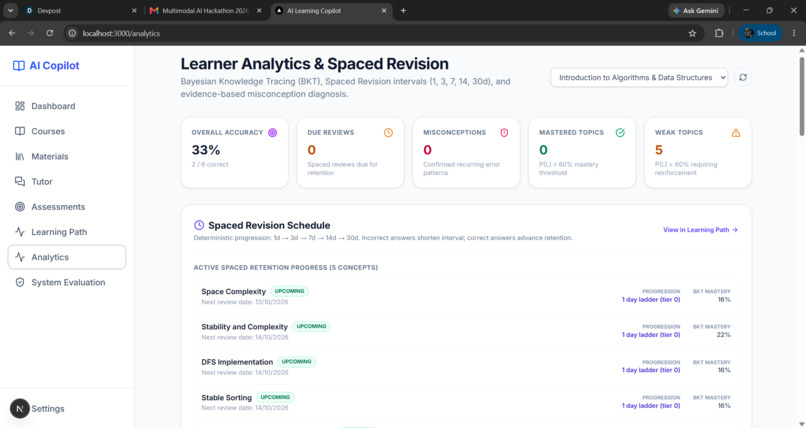Click the page vertical scrollbar thumb
Screen dimensions: 806x428
tap(801, 95)
